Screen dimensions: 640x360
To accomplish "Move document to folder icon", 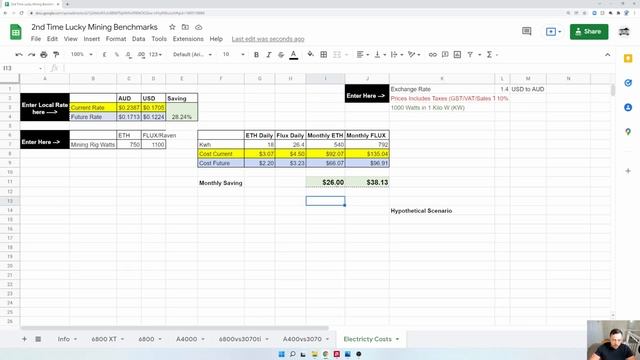I will tap(185, 27).
